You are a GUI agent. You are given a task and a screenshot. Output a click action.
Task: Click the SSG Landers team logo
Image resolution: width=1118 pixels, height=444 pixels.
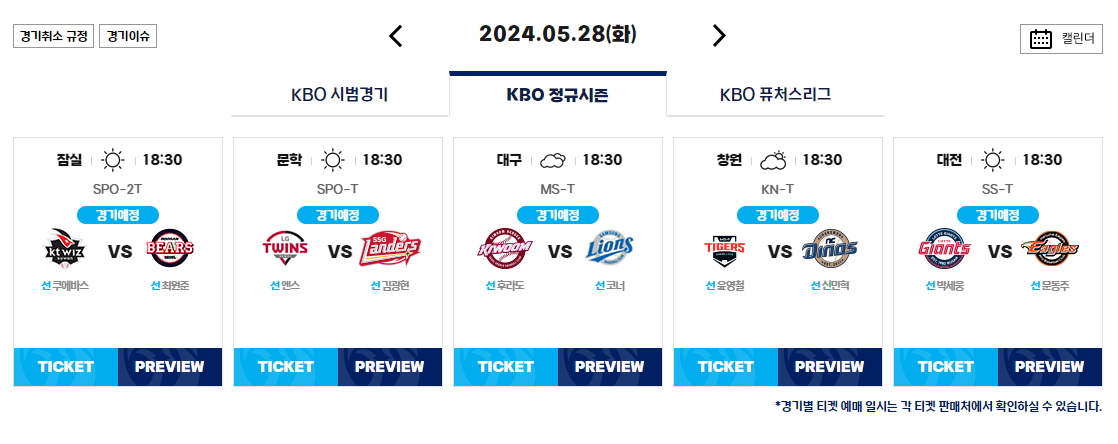pos(390,248)
